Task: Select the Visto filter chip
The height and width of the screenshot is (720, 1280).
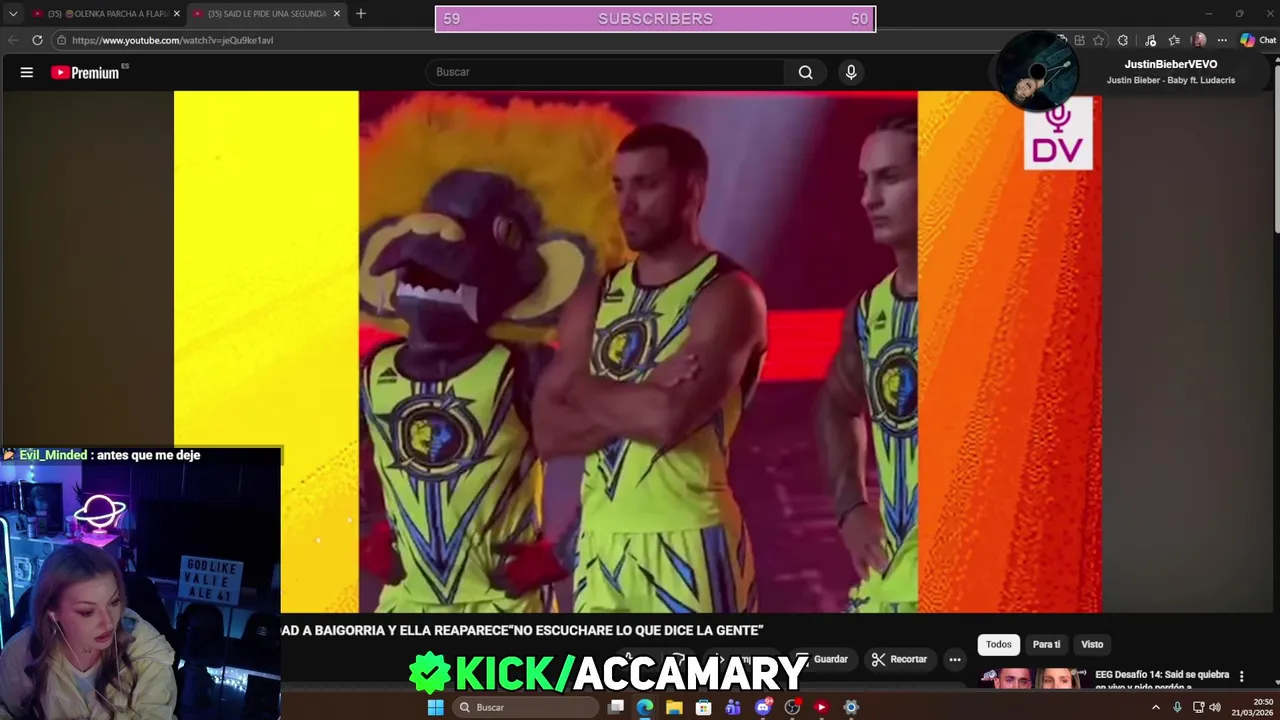Action: pos(1092,644)
